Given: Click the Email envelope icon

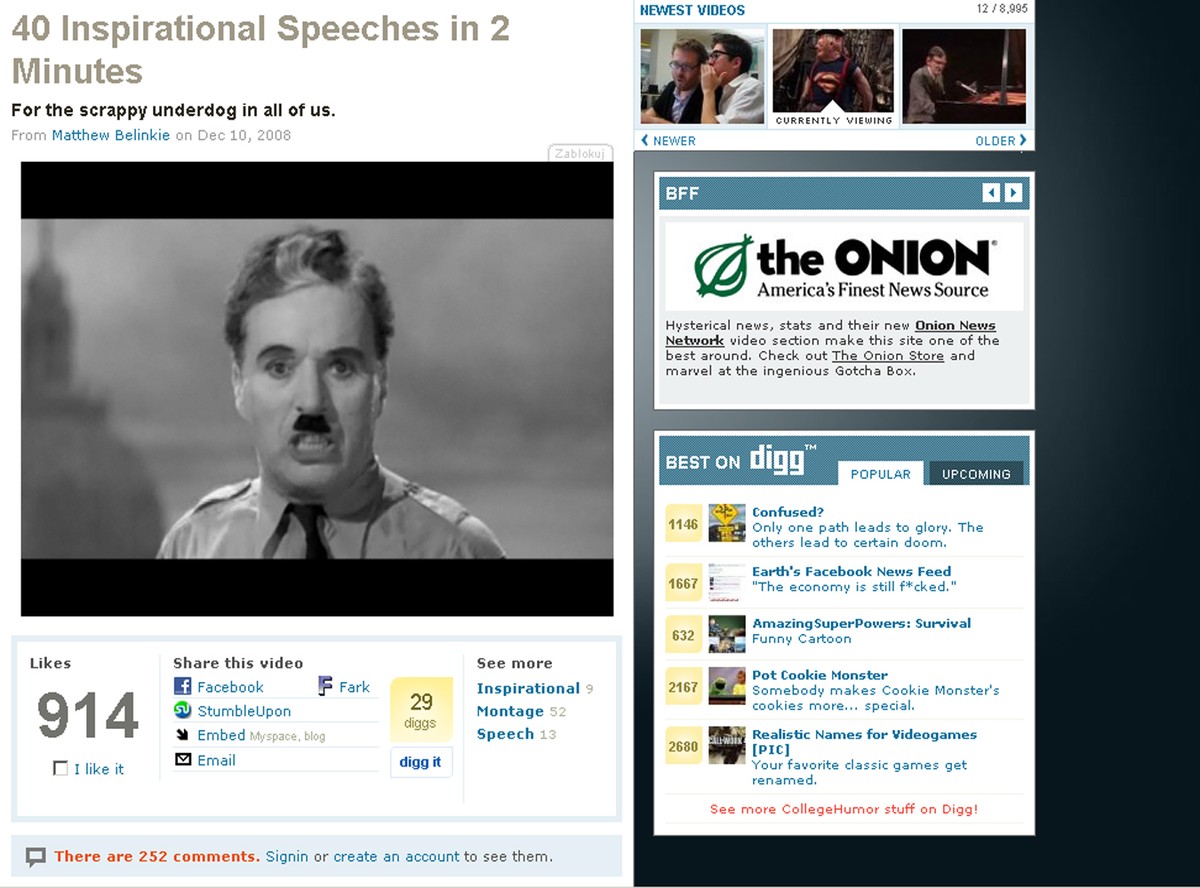Looking at the screenshot, I should [182, 760].
